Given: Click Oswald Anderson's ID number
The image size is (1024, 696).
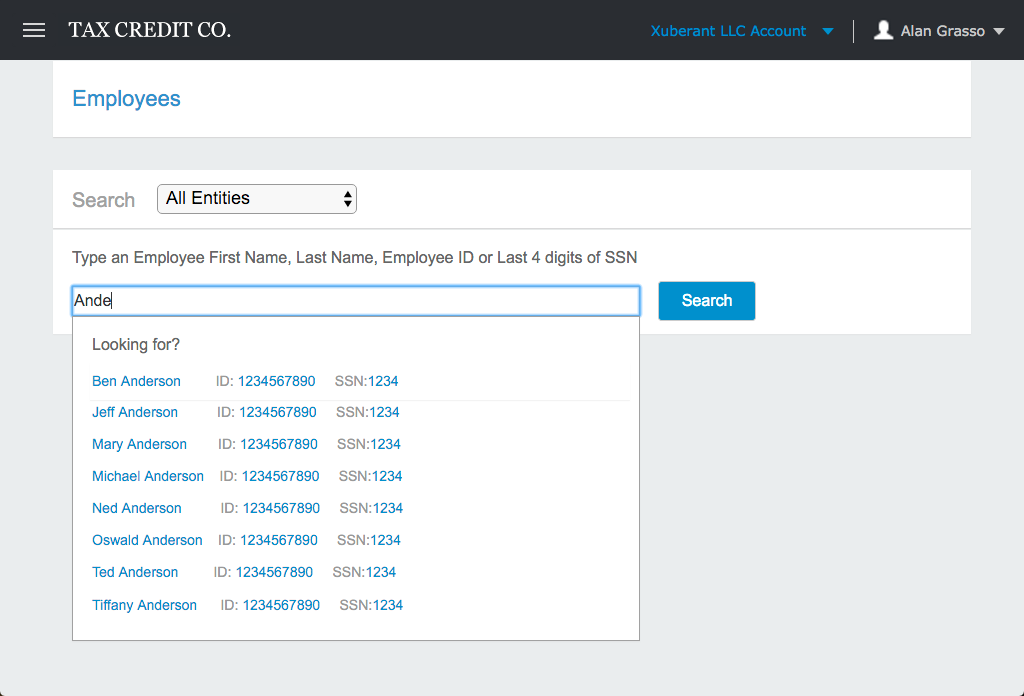Looking at the screenshot, I should [x=280, y=541].
